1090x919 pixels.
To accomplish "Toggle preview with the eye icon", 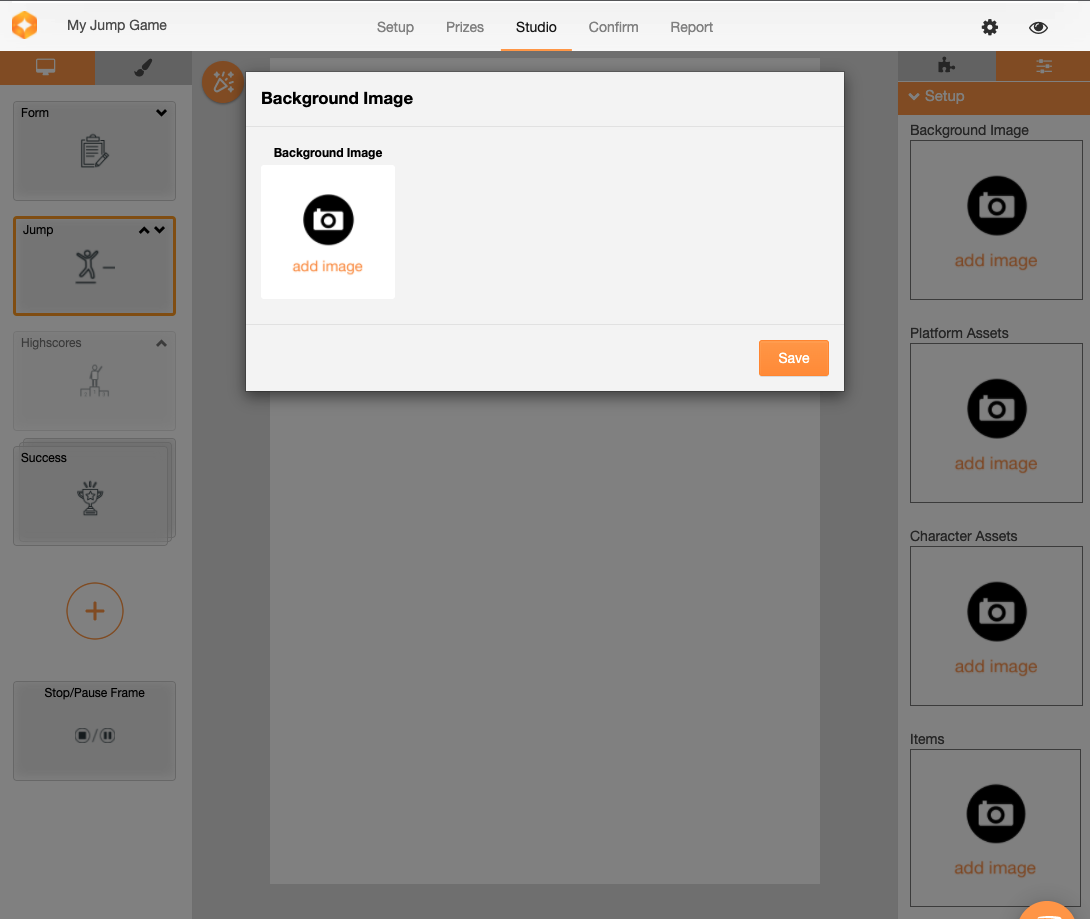I will (x=1038, y=27).
